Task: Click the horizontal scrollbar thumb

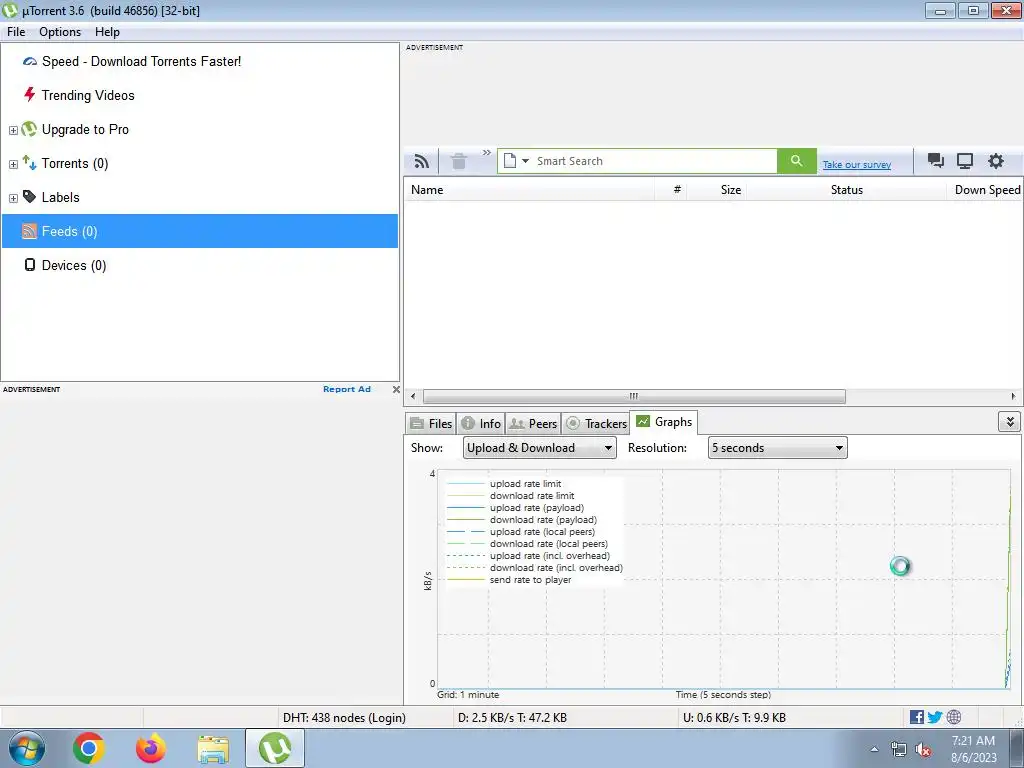Action: click(x=634, y=396)
